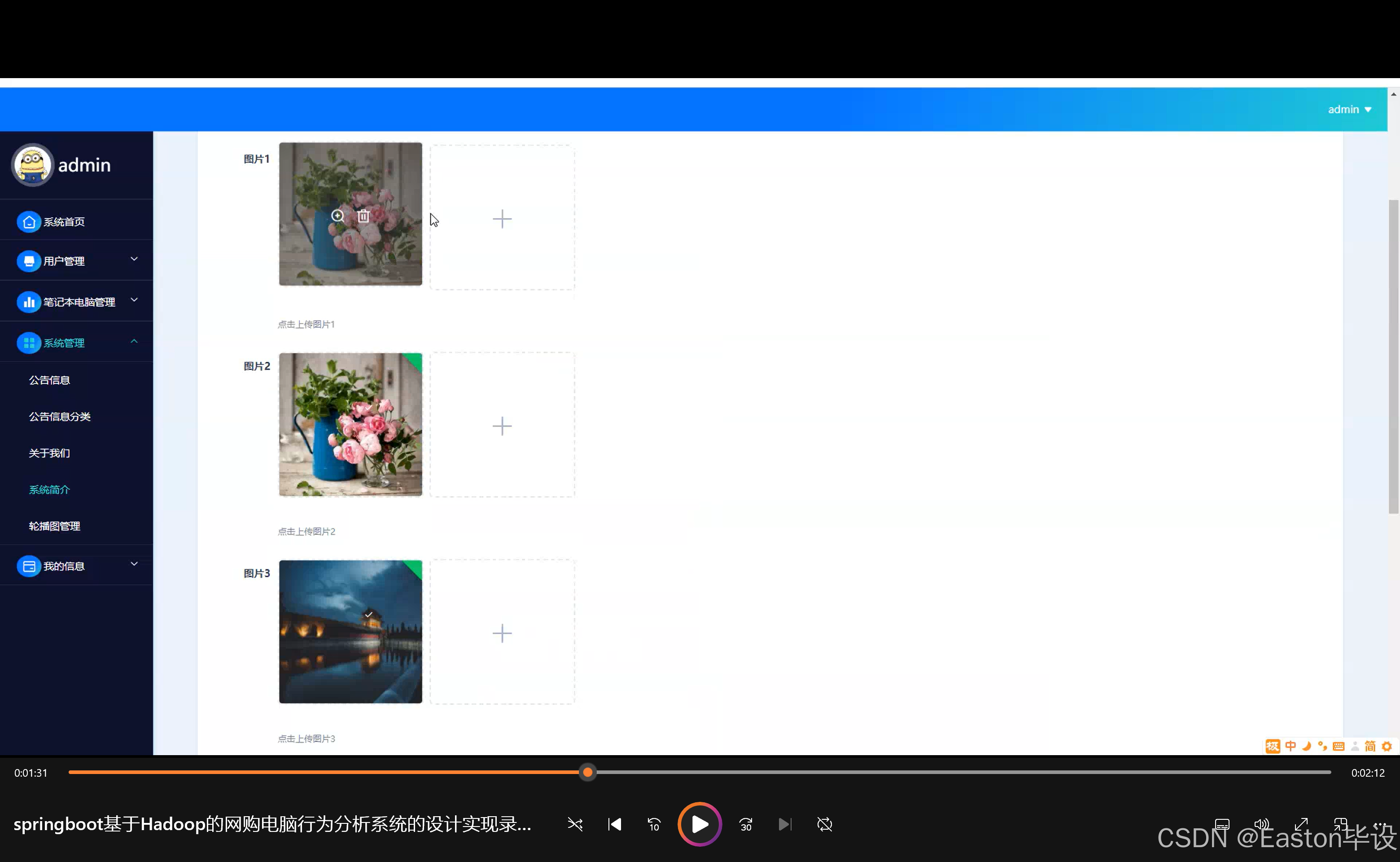Open the soft keyboard icon on IME toolbar
The image size is (1400, 862).
coord(1339,746)
